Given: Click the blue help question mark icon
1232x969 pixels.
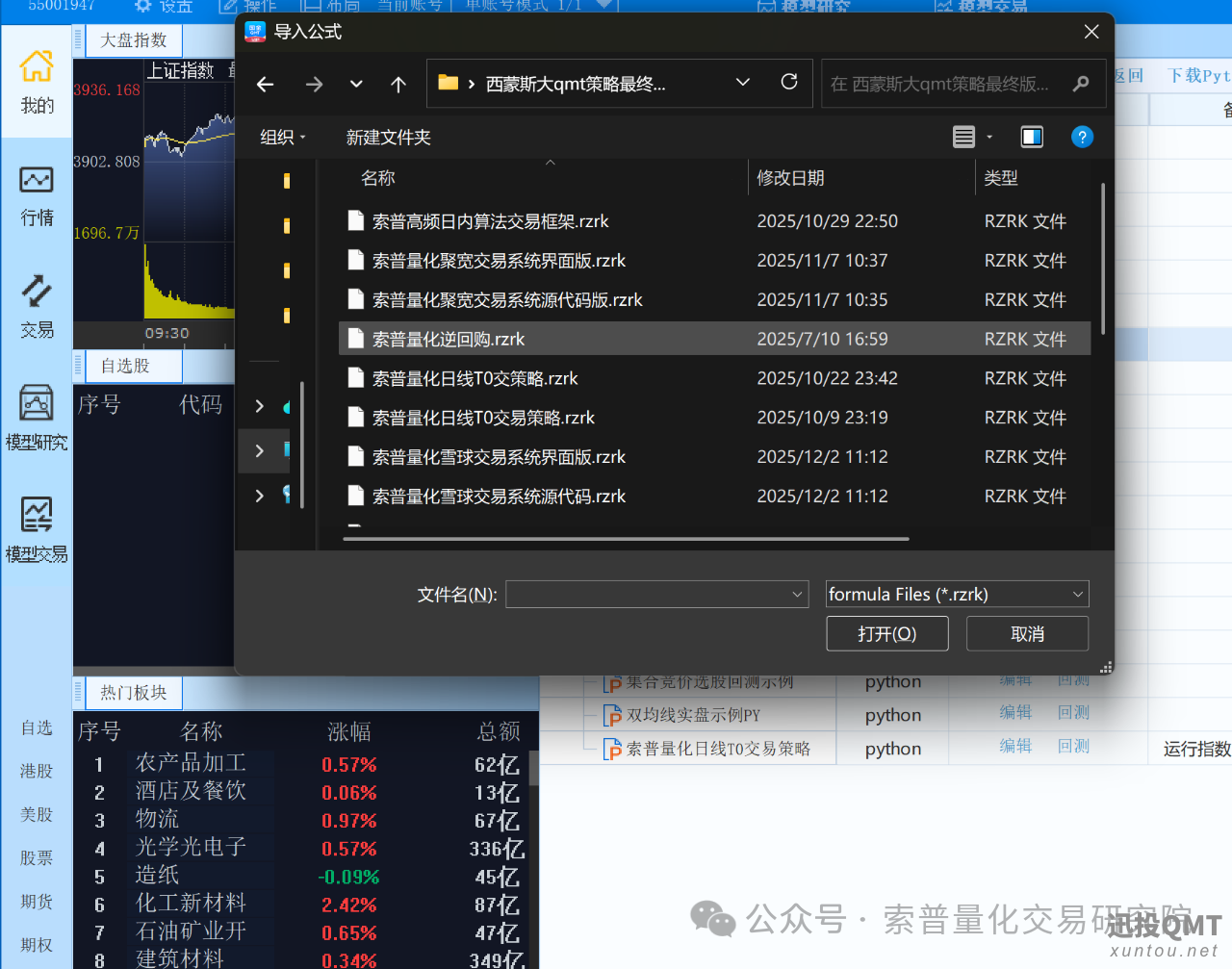Looking at the screenshot, I should tap(1082, 137).
